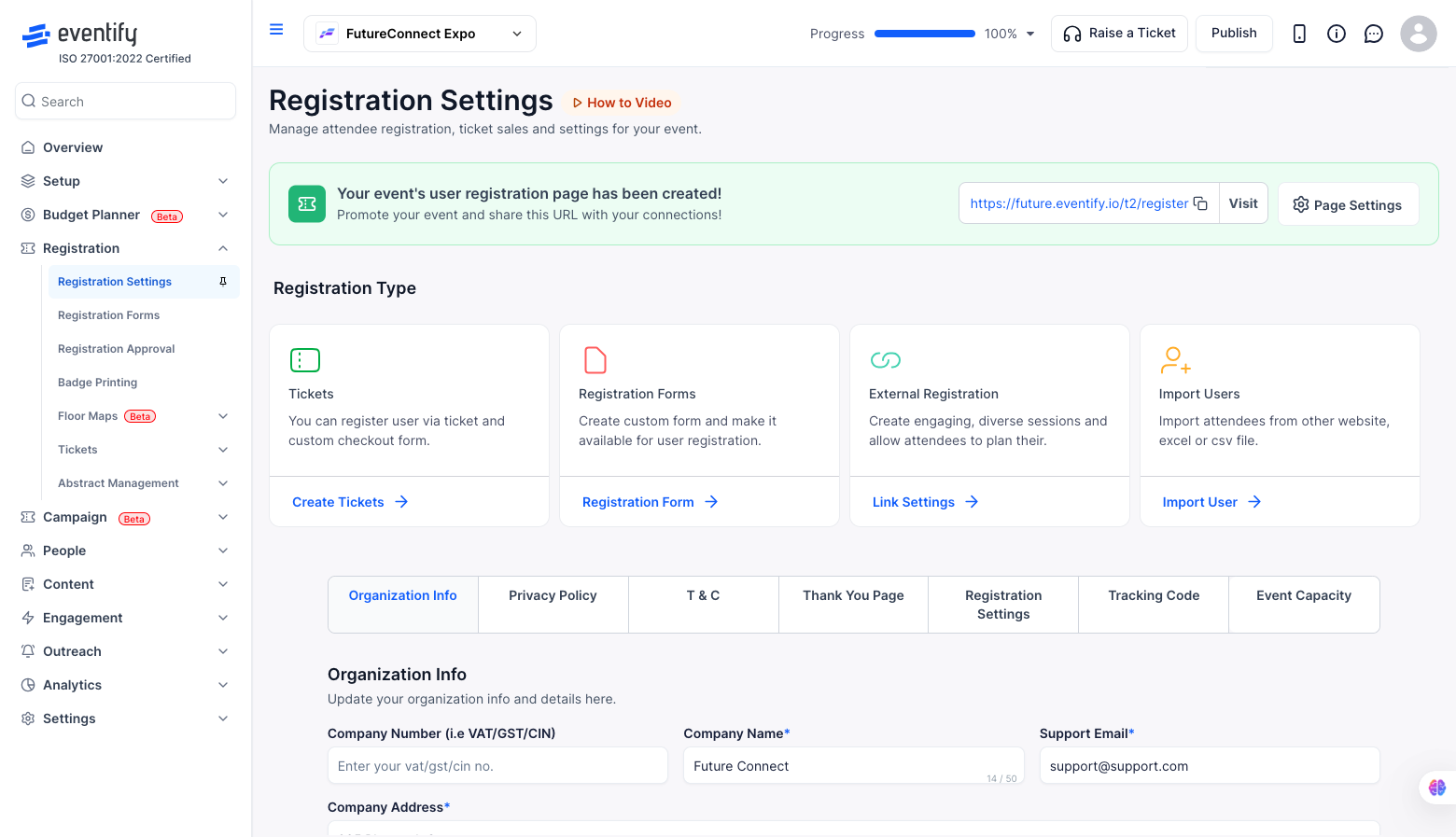Focus the sidebar Search field
Screen dimensions: 1456x837
pos(125,101)
